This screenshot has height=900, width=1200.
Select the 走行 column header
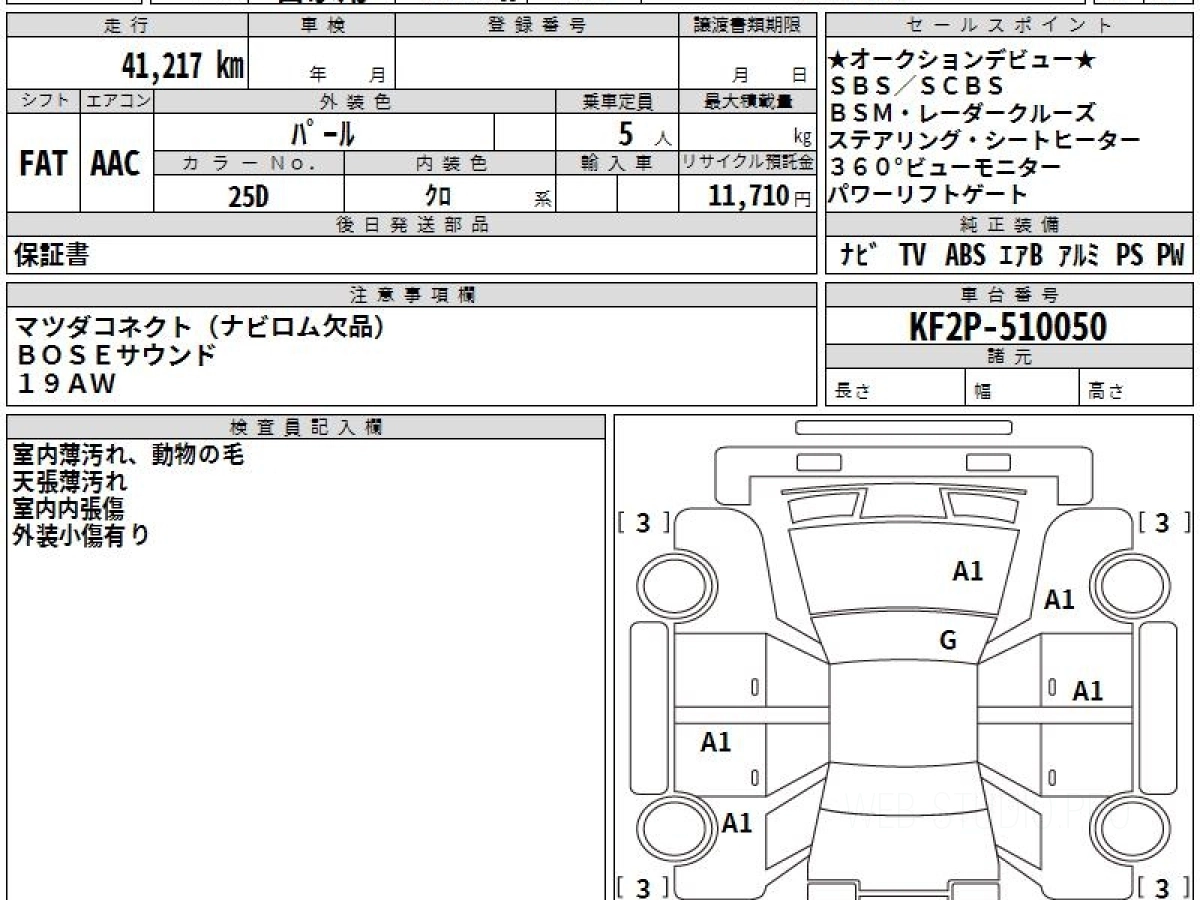tap(126, 26)
